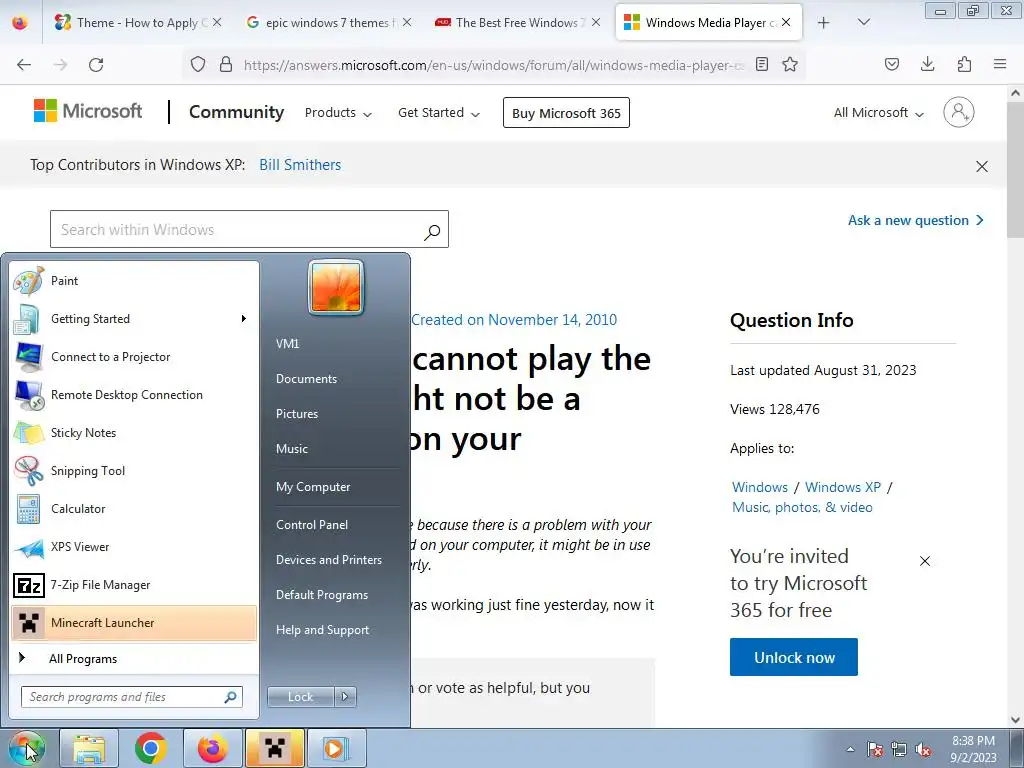This screenshot has height=768, width=1024.
Task: Switch to the Theme - How to Apply tab
Action: point(136,23)
